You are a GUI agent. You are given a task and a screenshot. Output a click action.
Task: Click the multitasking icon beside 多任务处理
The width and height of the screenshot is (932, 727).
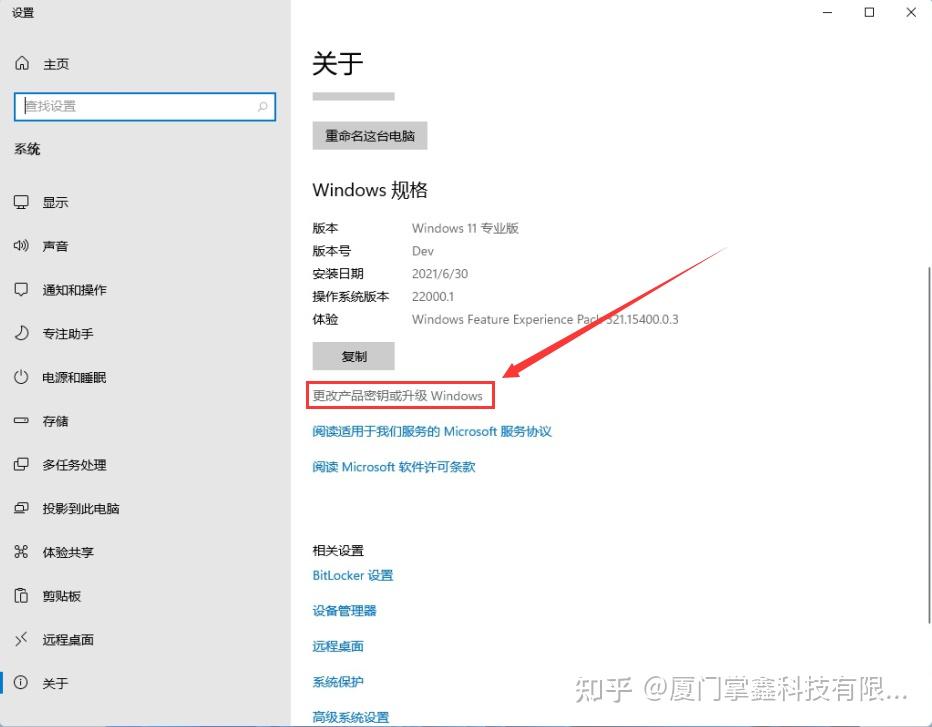click(21, 464)
